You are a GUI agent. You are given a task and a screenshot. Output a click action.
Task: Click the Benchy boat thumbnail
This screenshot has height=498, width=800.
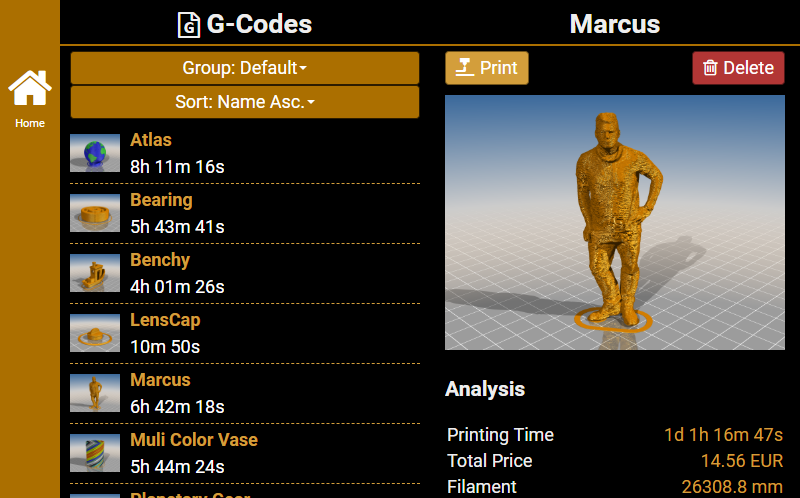point(95,273)
